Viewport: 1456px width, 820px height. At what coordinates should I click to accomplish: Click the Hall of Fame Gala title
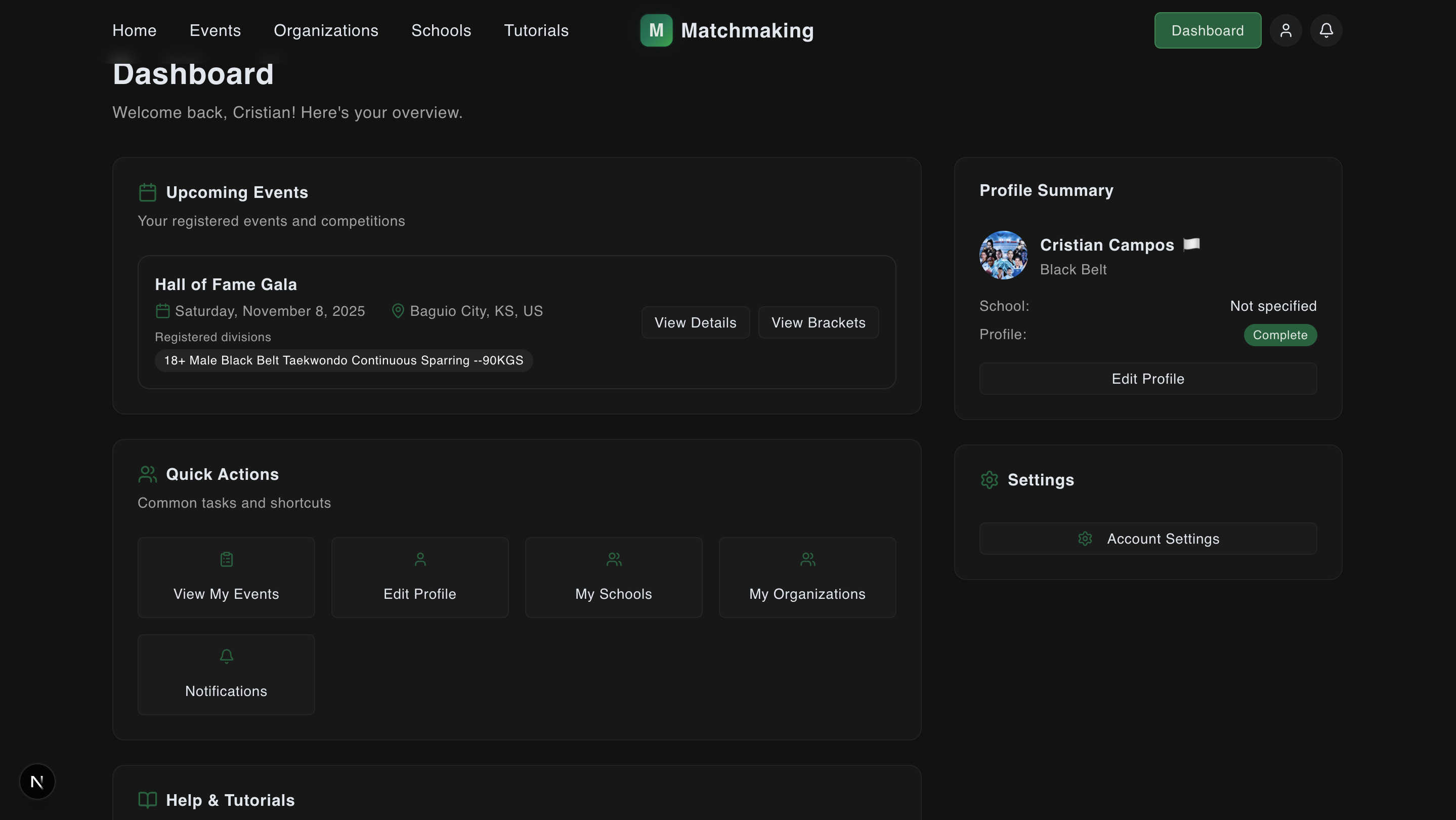(226, 284)
